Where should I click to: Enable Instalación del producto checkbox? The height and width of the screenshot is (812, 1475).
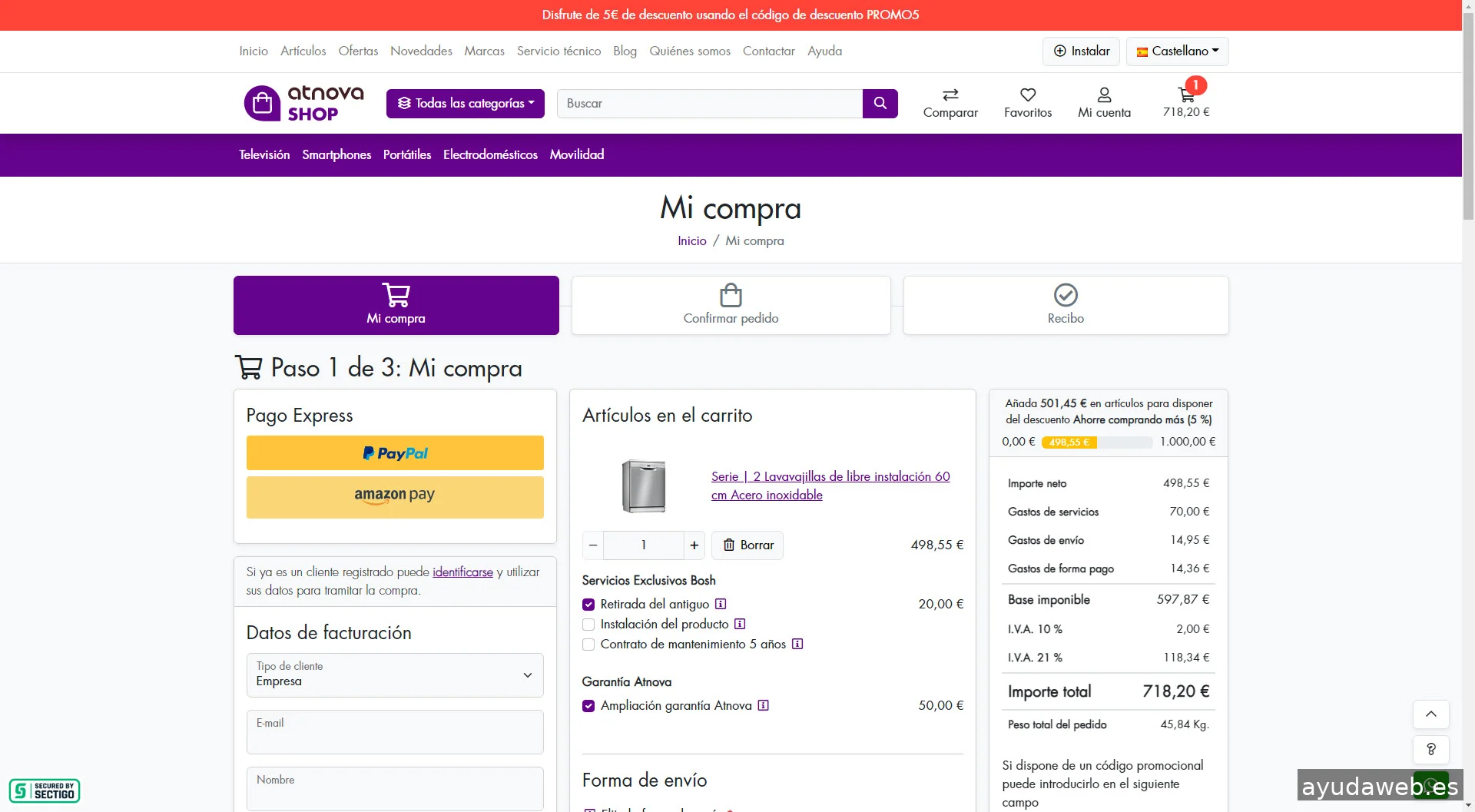588,625
